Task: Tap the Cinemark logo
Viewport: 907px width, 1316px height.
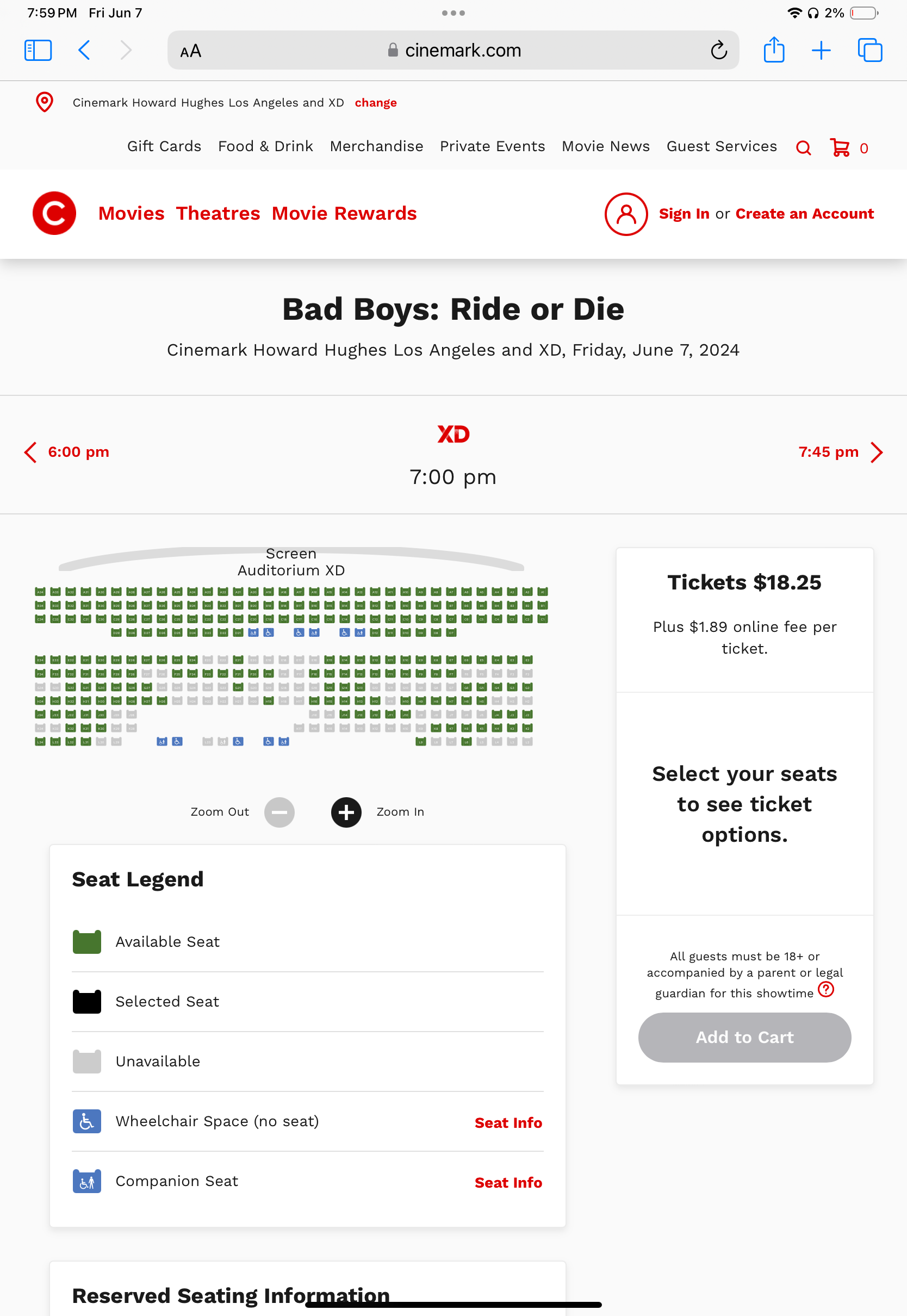Action: [x=54, y=214]
